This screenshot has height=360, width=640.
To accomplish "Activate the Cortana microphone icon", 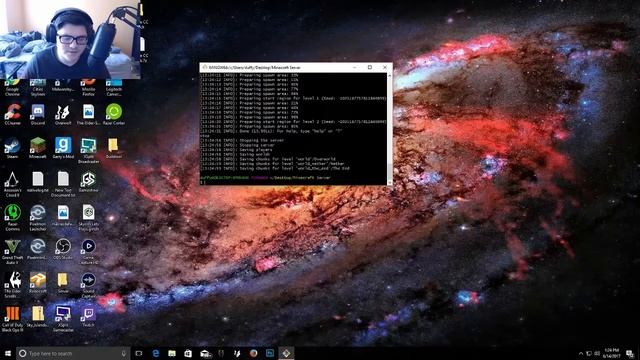I will coord(124,353).
